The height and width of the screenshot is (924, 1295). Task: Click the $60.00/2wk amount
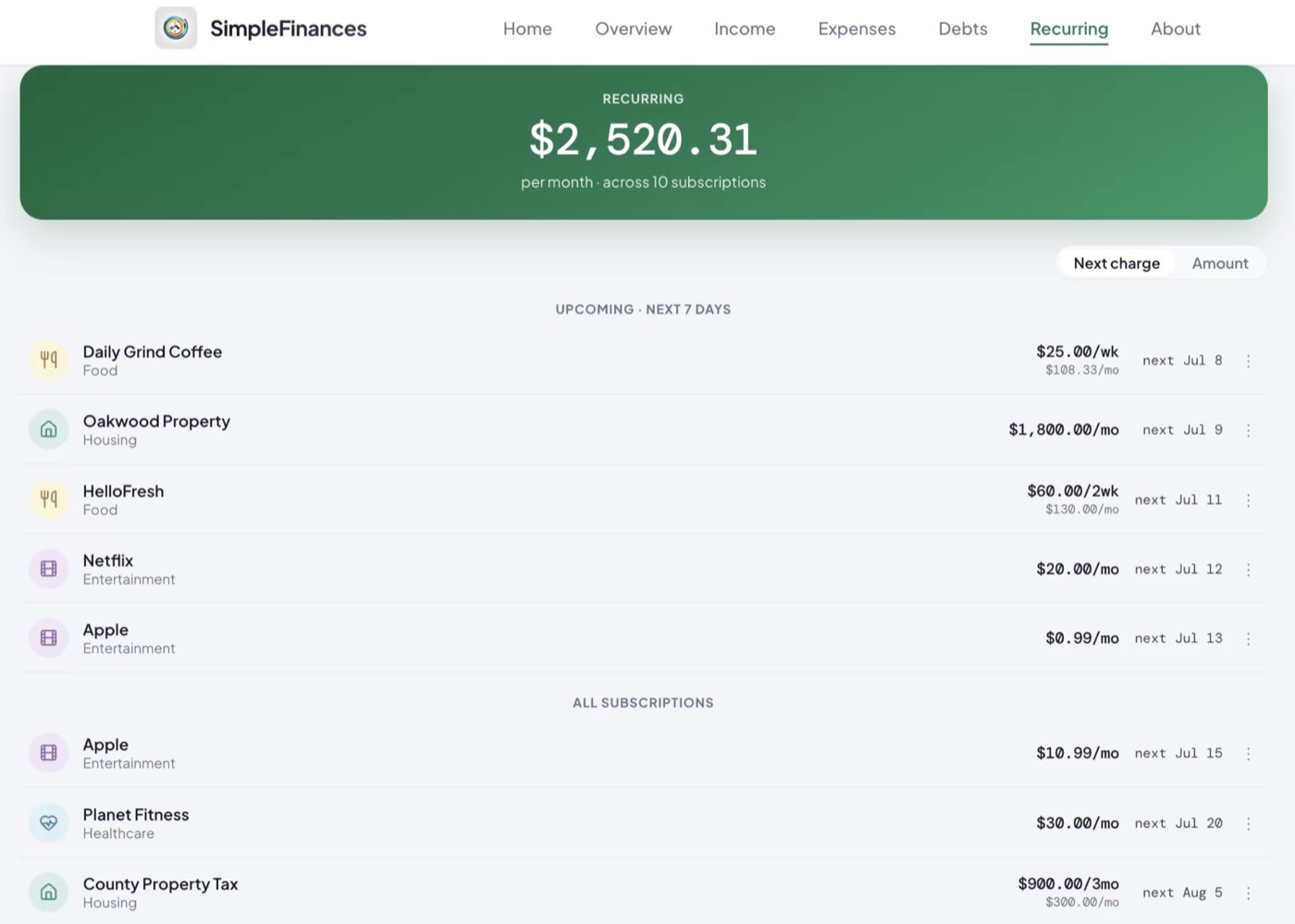point(1073,491)
